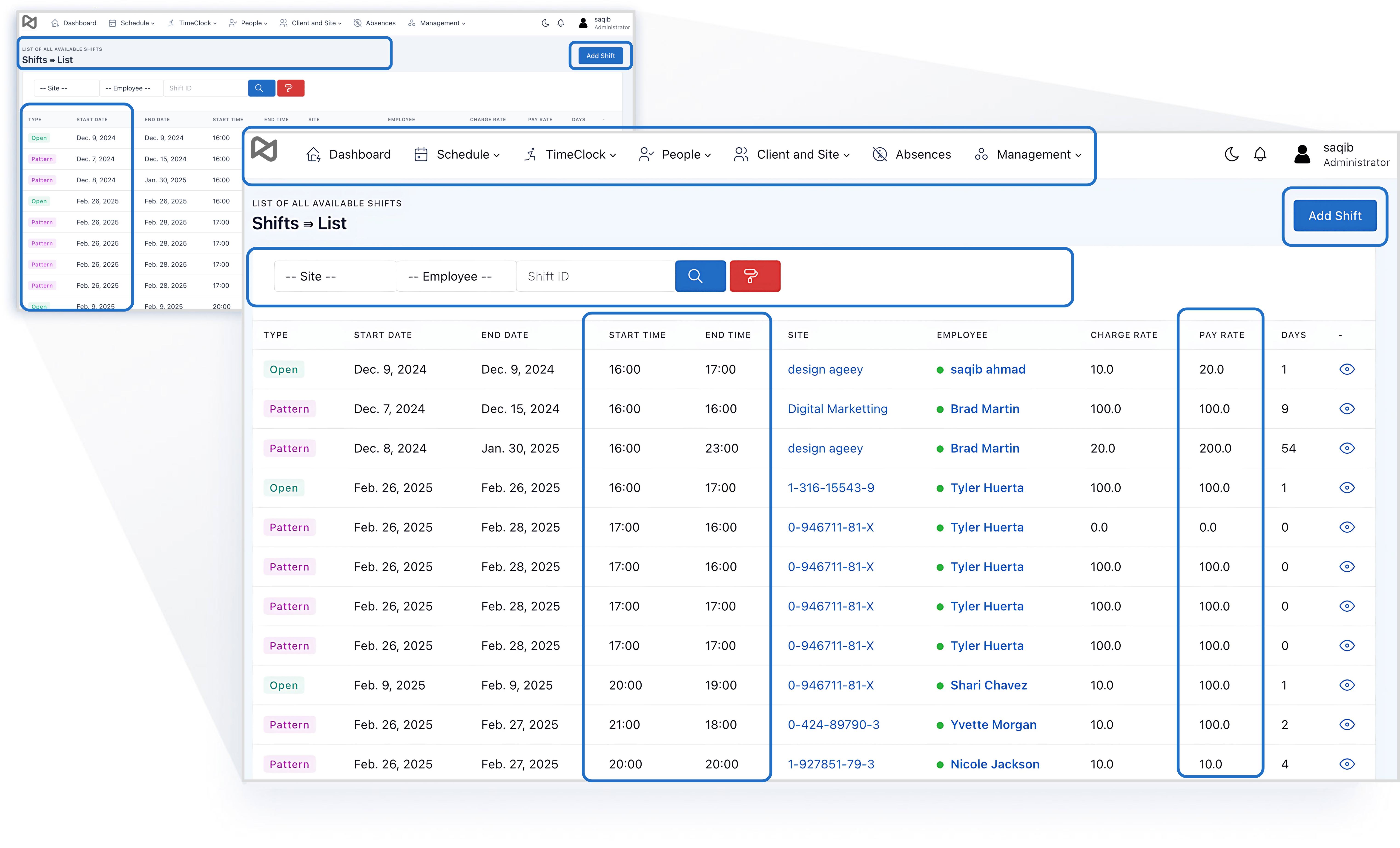Open notifications bell in the small window
Screen dimensions: 1400x848
(561, 23)
